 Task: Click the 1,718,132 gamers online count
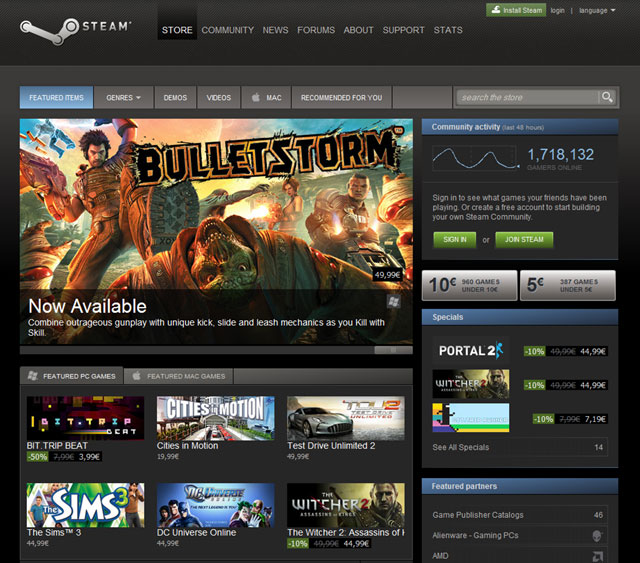(x=560, y=154)
